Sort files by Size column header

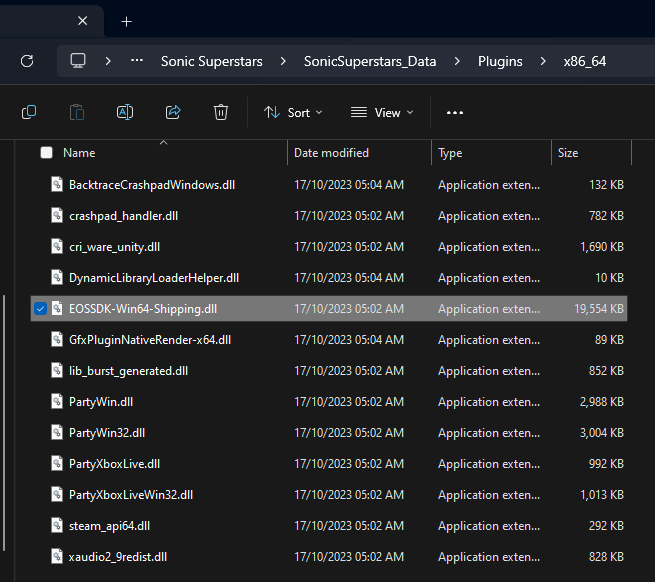coord(568,153)
